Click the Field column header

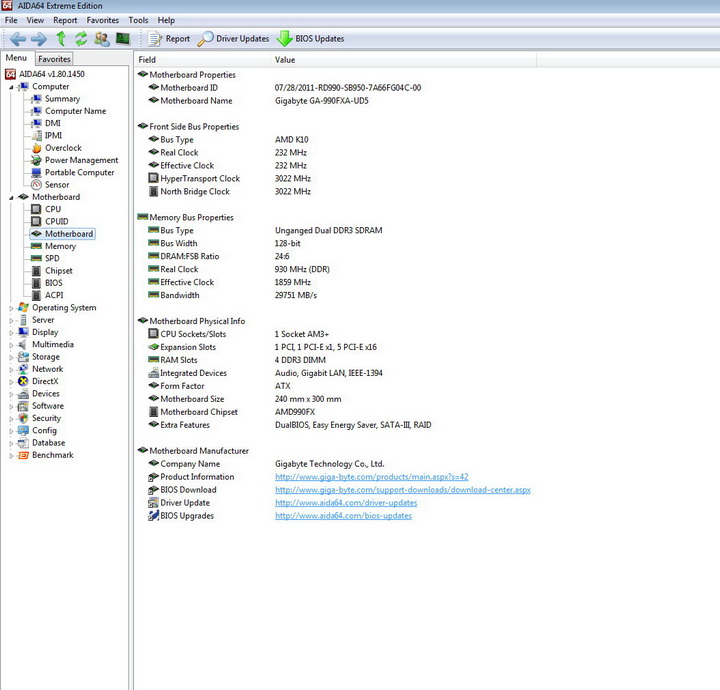(202, 60)
